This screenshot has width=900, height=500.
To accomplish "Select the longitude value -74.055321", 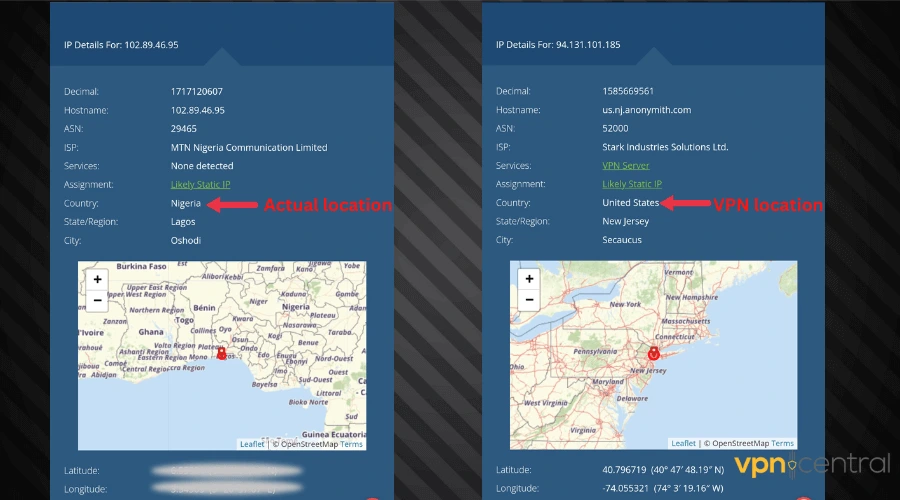I will [625, 489].
